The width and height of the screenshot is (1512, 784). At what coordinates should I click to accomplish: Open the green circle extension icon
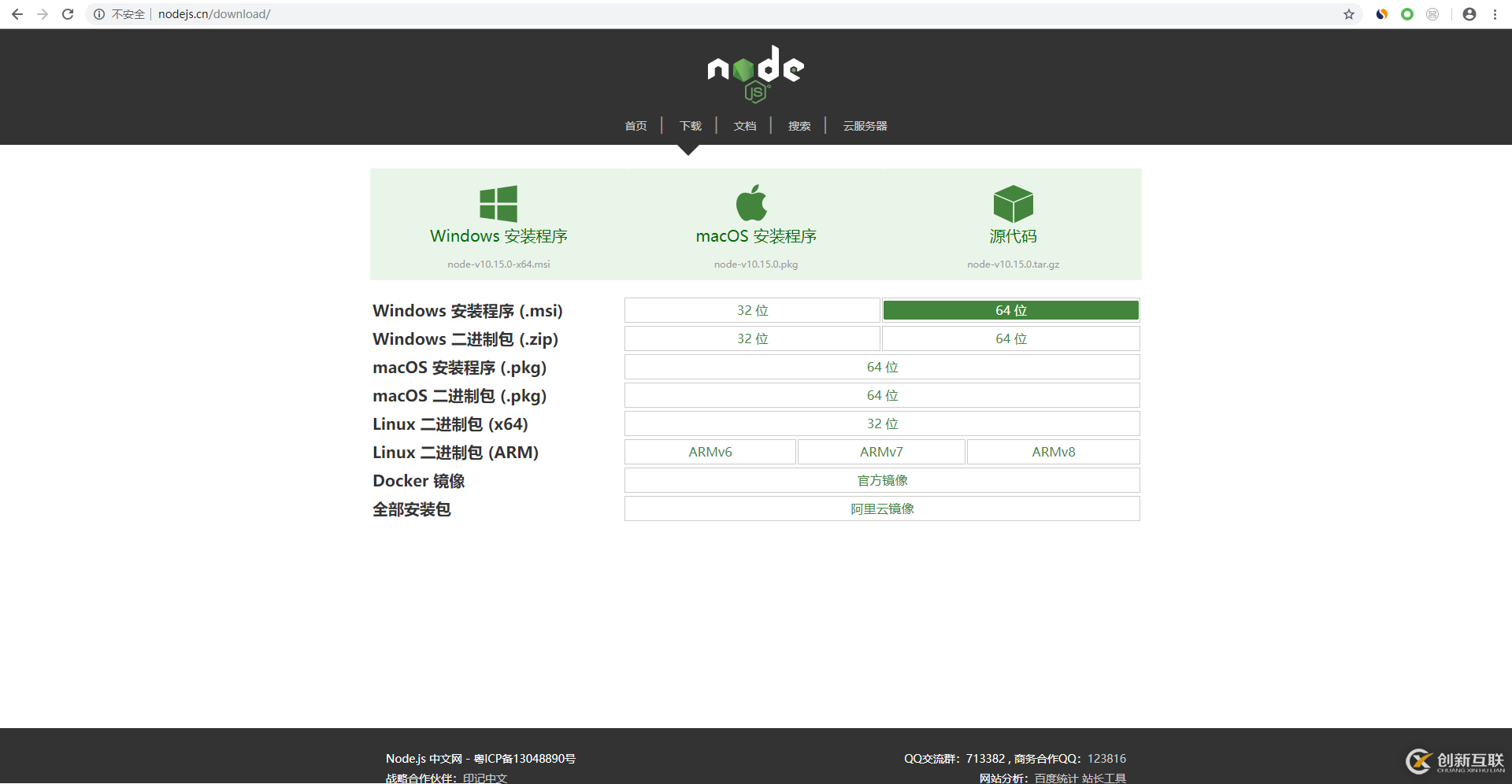(1407, 14)
